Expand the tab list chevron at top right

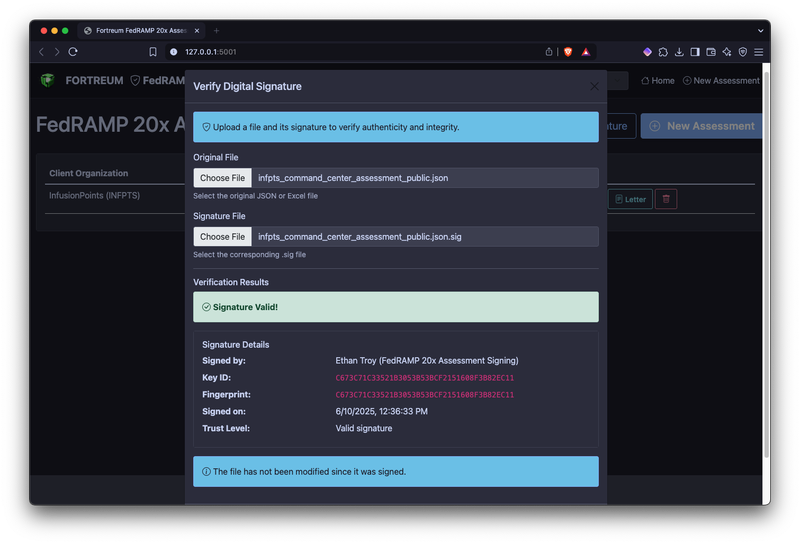pos(760,31)
